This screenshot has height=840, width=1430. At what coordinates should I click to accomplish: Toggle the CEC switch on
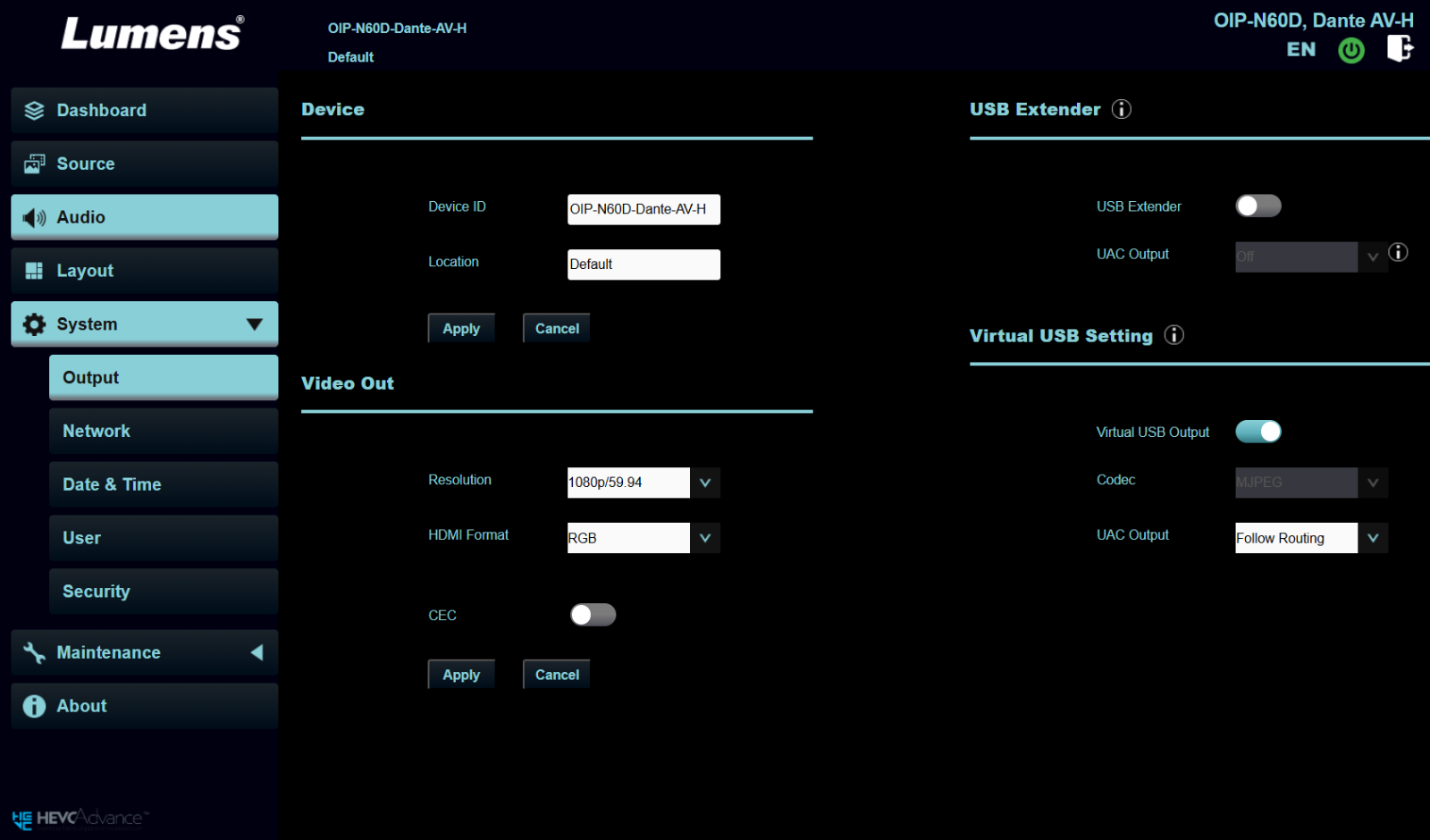coord(593,615)
